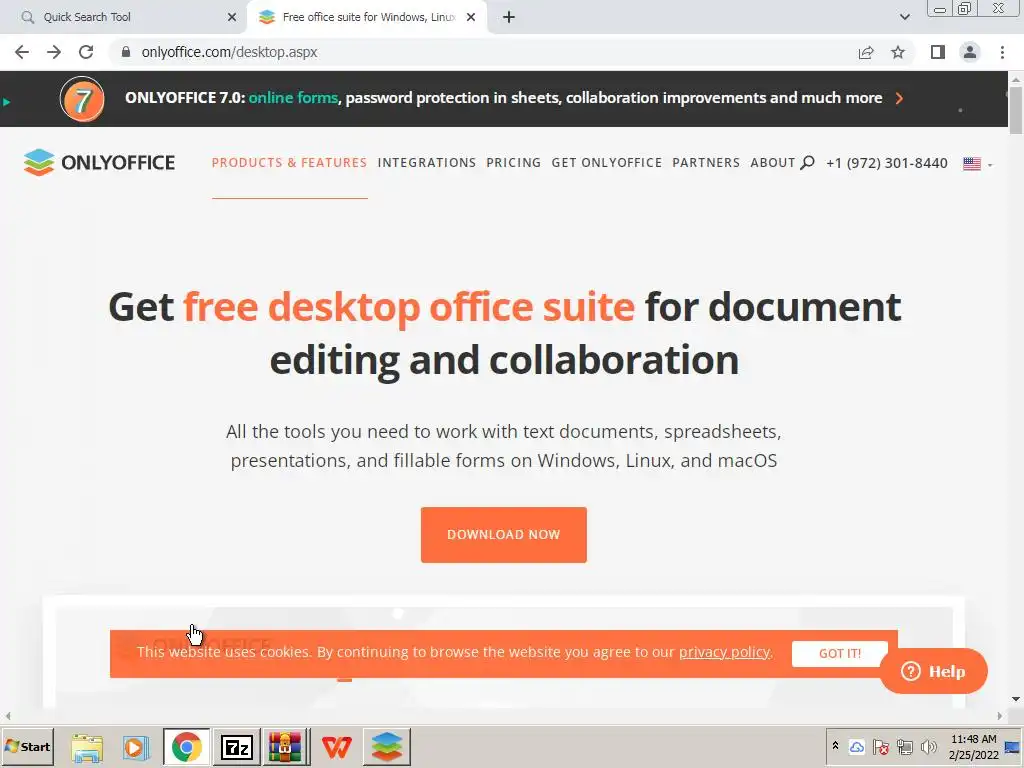Open the side panel icon in Chrome toolbar

pos(938,52)
